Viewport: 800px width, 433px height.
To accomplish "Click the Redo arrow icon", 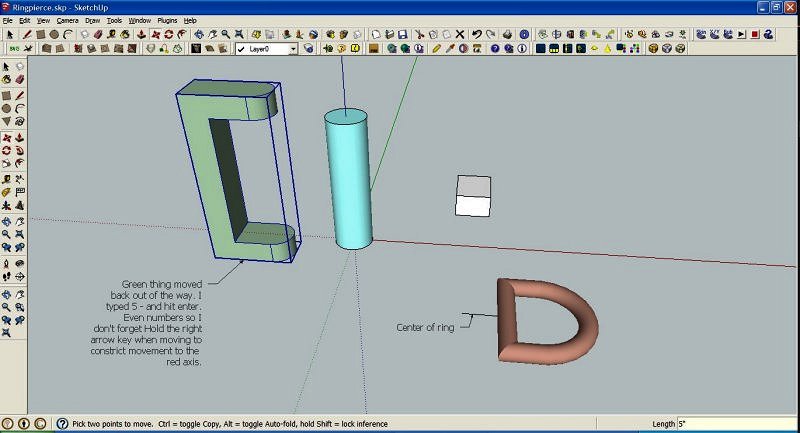I will coord(491,34).
